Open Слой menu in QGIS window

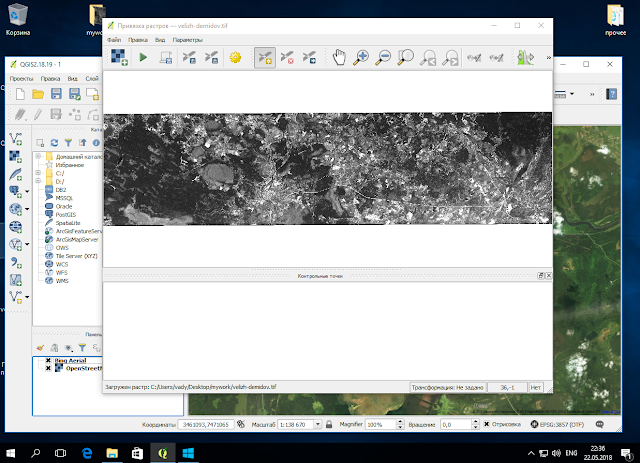click(92, 78)
